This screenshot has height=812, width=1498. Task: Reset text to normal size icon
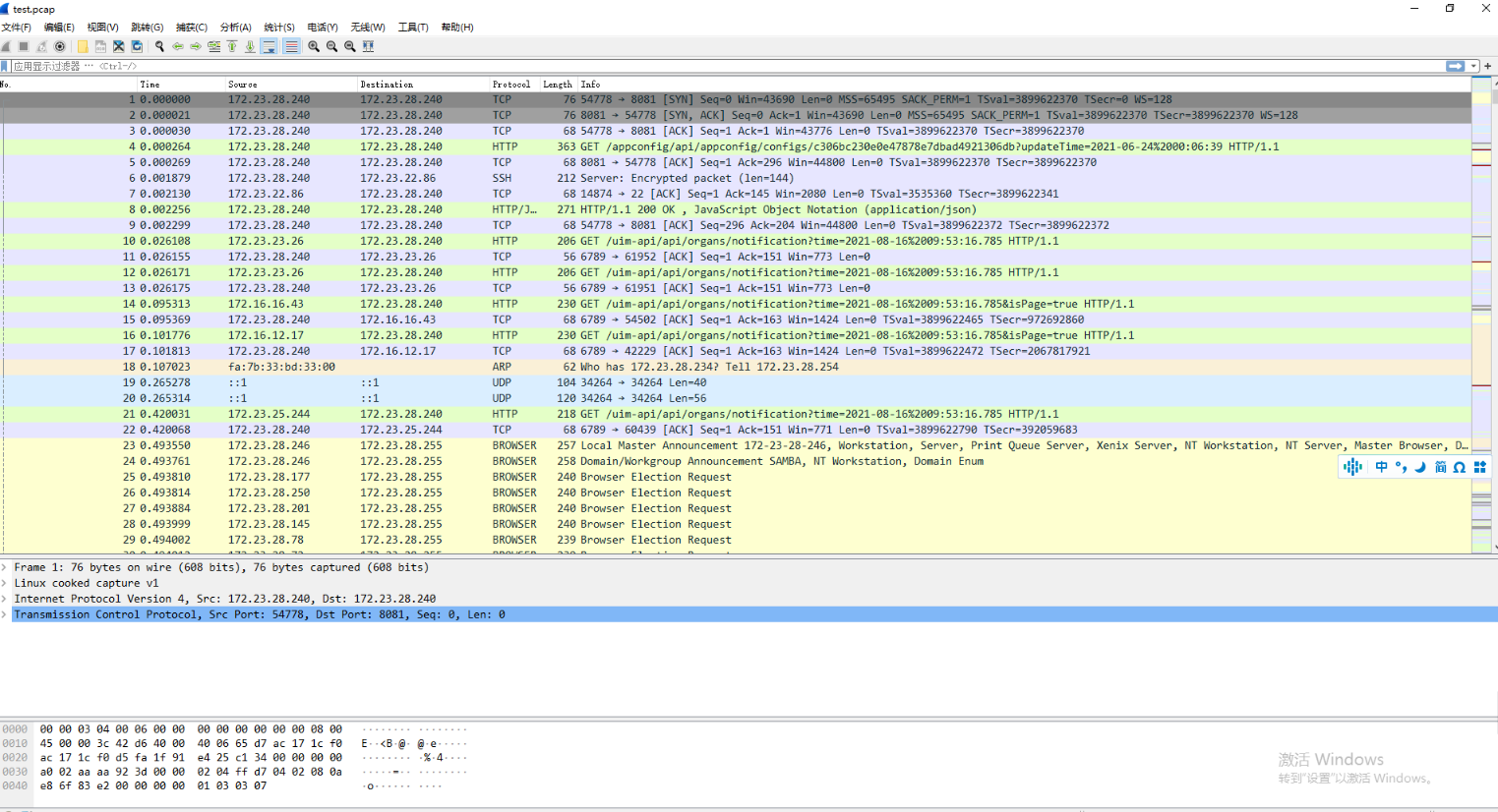point(349,46)
